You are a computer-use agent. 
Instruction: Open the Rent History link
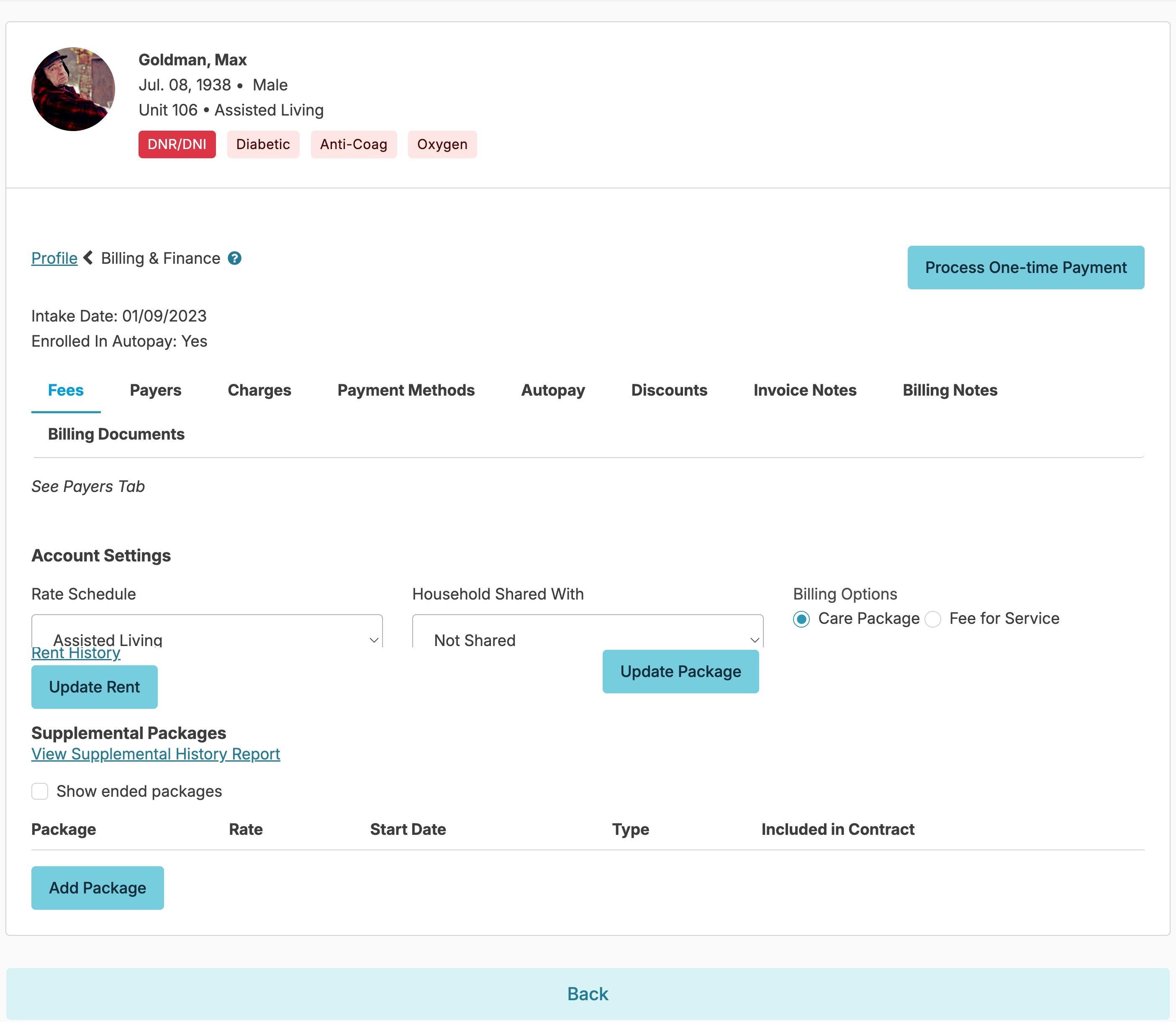point(76,654)
